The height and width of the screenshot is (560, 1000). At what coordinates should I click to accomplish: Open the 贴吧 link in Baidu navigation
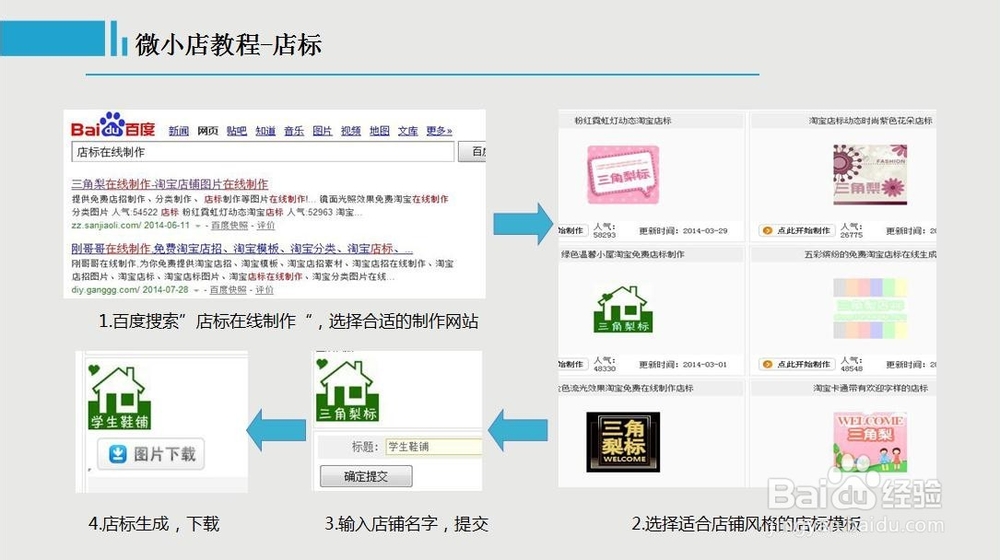pyautogui.click(x=237, y=131)
